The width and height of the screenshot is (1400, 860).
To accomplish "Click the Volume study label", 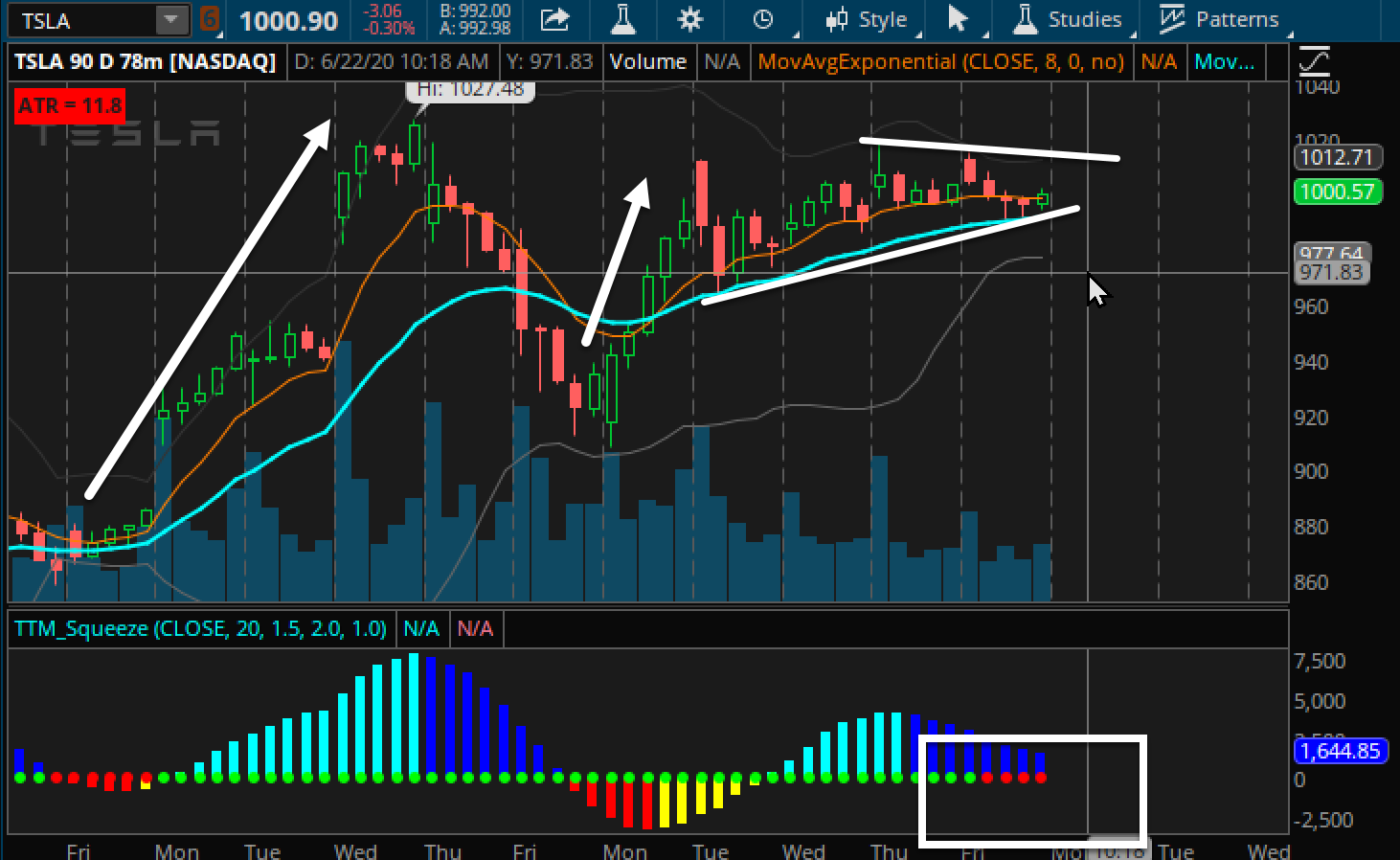I will (648, 62).
